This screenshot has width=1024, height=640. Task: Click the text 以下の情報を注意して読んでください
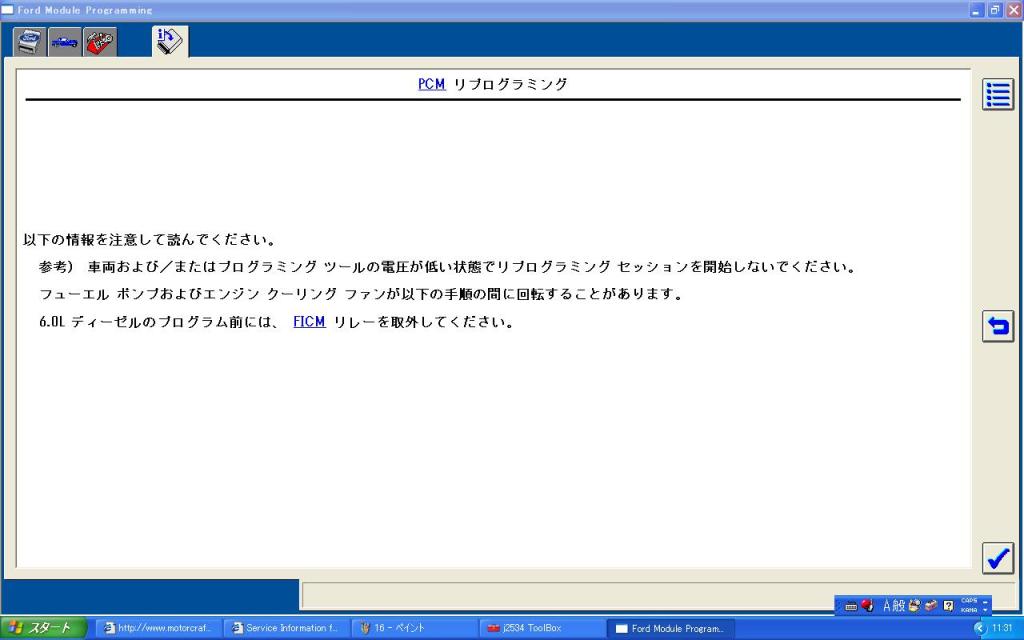click(149, 240)
